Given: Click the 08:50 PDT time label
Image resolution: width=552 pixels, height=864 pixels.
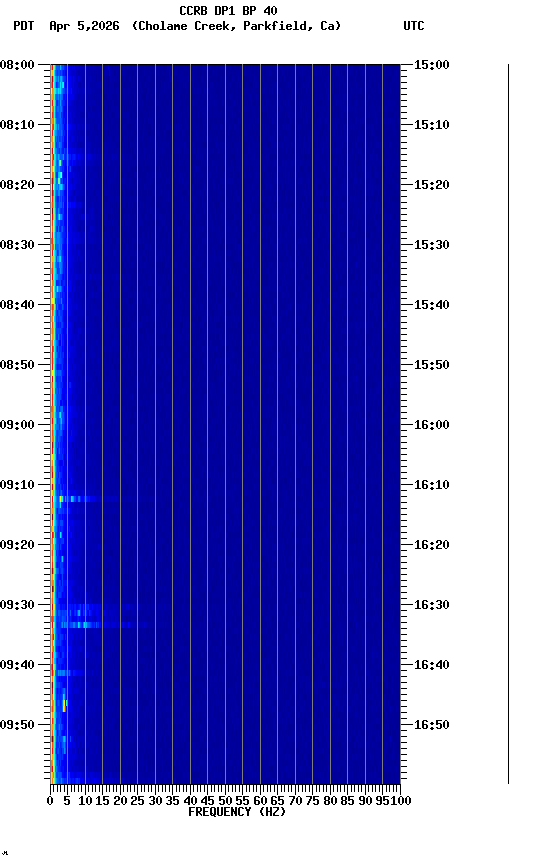Looking at the screenshot, I should click(x=17, y=365).
